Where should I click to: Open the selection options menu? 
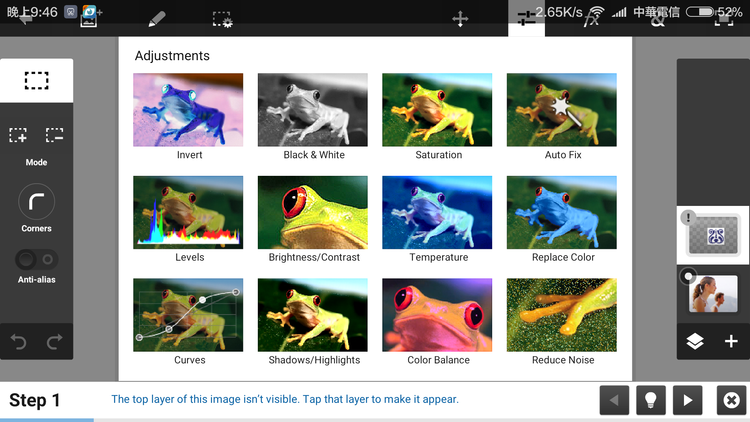tap(222, 19)
